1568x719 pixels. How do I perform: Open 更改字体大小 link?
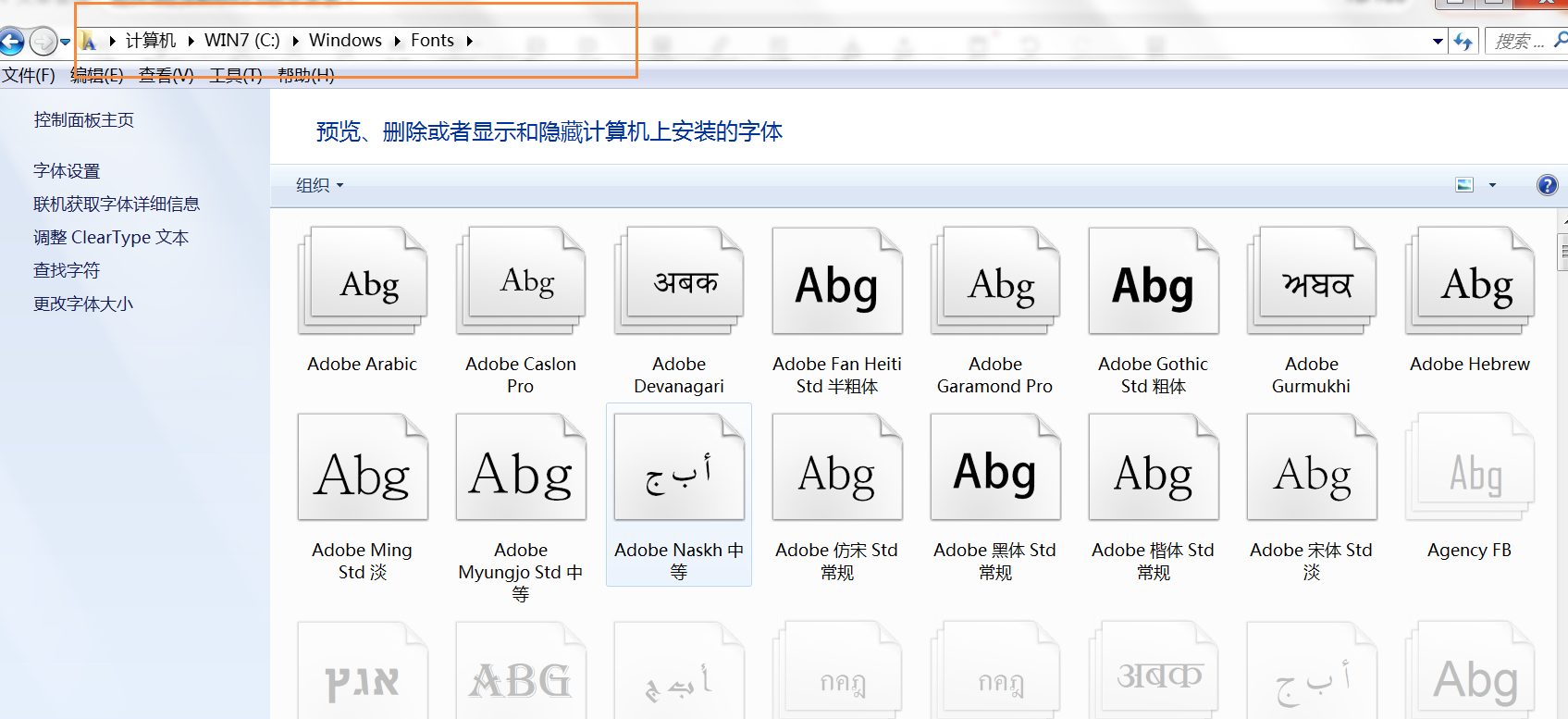point(83,304)
